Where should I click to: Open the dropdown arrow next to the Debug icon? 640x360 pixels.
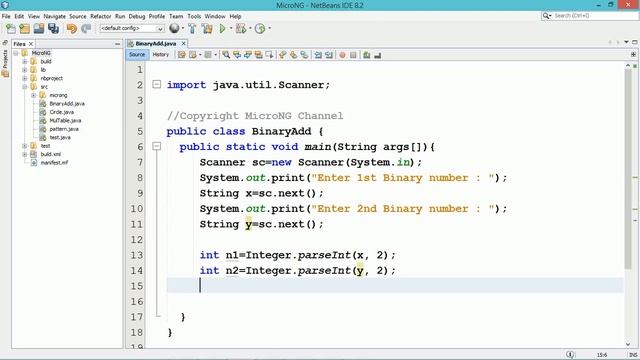pyautogui.click(x=250, y=28)
